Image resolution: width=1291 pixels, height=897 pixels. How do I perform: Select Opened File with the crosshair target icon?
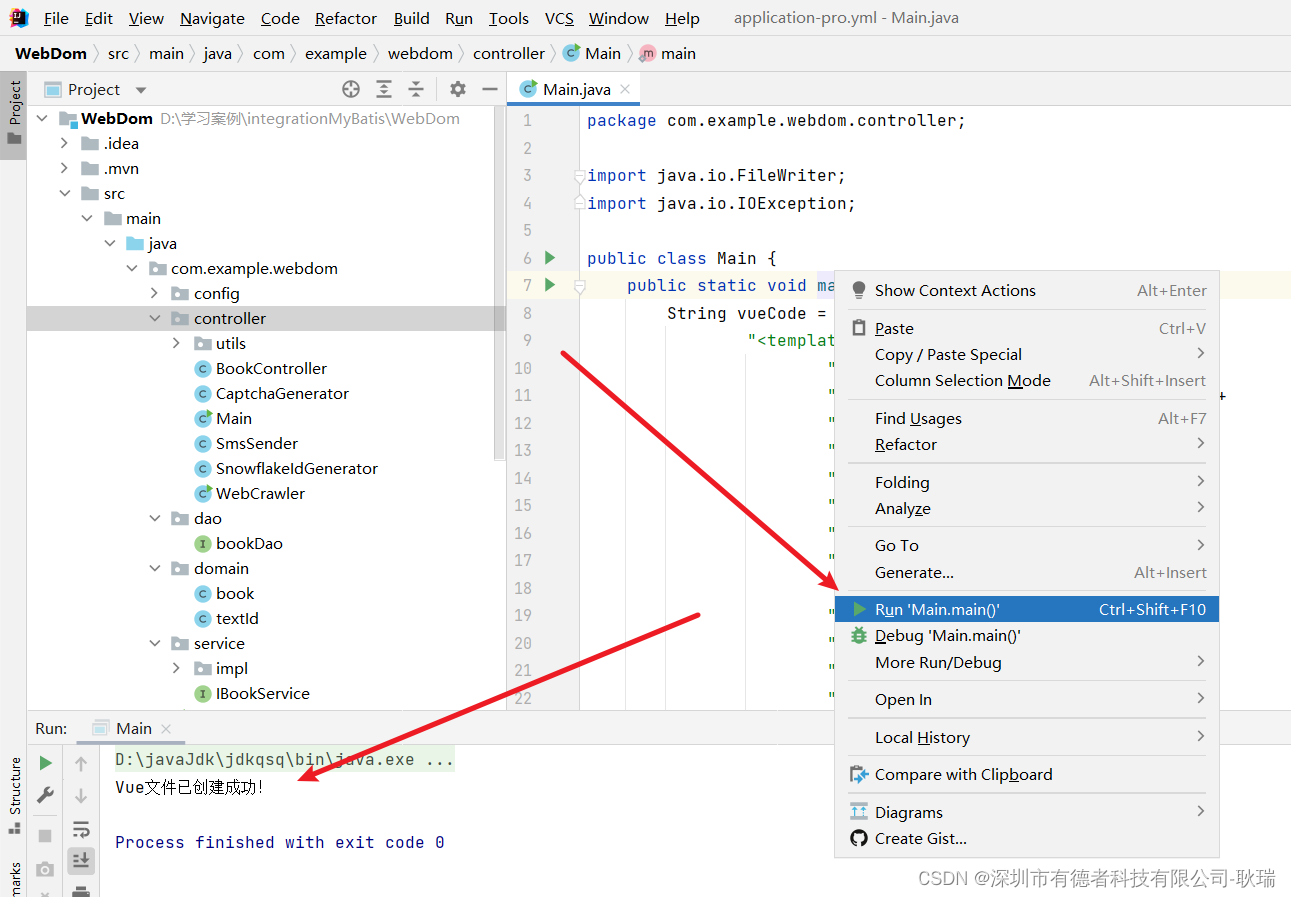coord(350,89)
